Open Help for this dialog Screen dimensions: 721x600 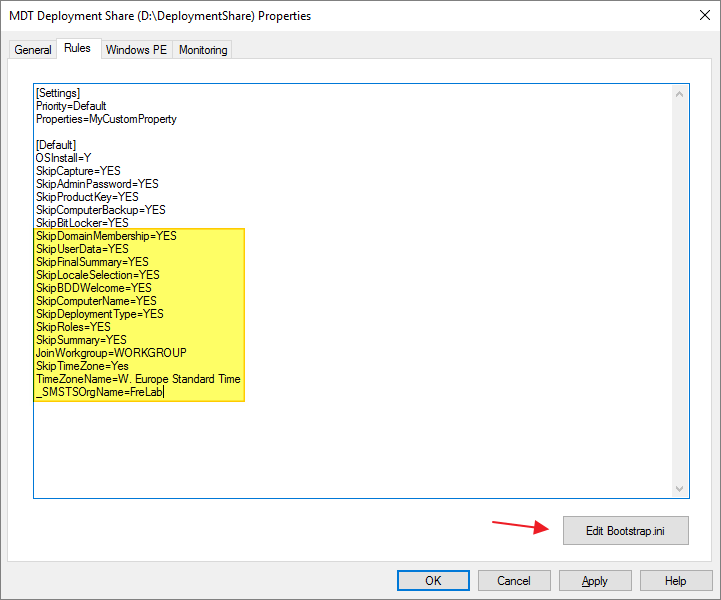click(676, 581)
